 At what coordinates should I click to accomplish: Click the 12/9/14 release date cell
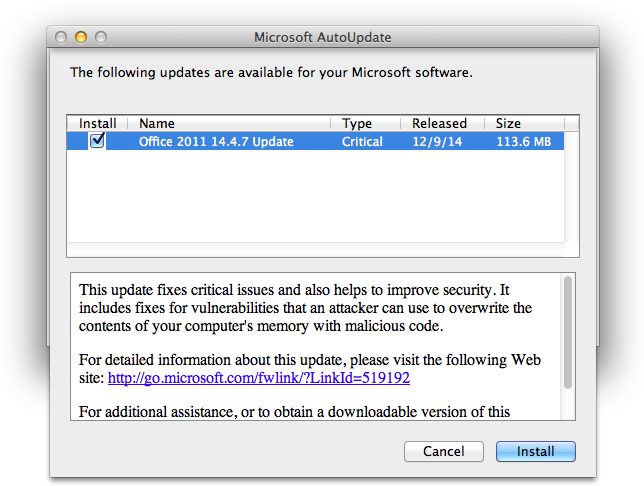[435, 142]
